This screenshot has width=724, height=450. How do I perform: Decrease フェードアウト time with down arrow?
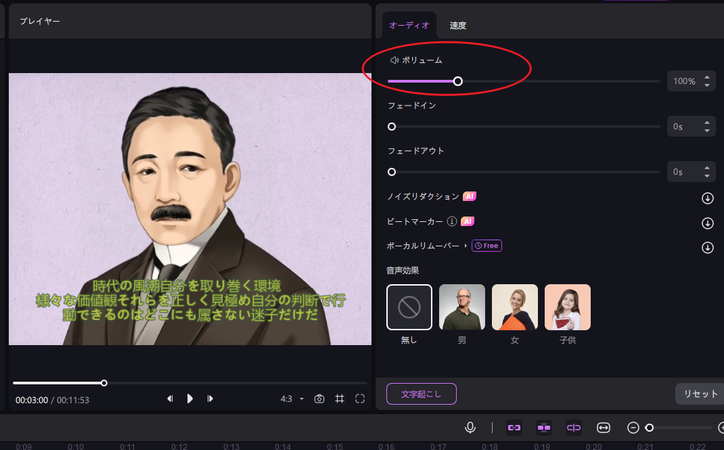(707, 176)
